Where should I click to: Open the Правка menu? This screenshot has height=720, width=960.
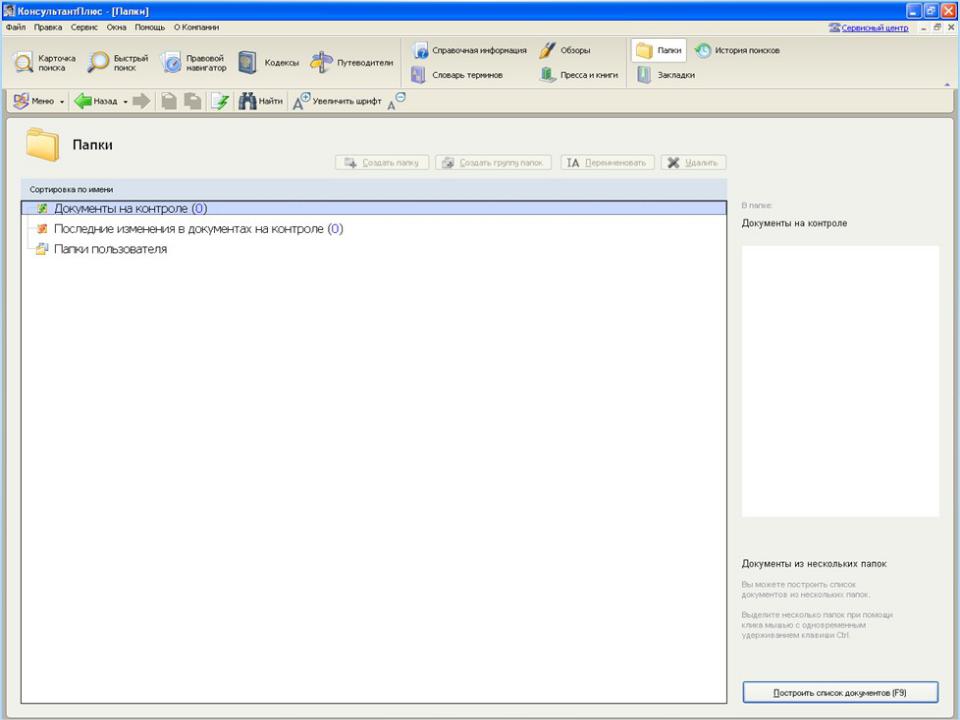[48, 27]
